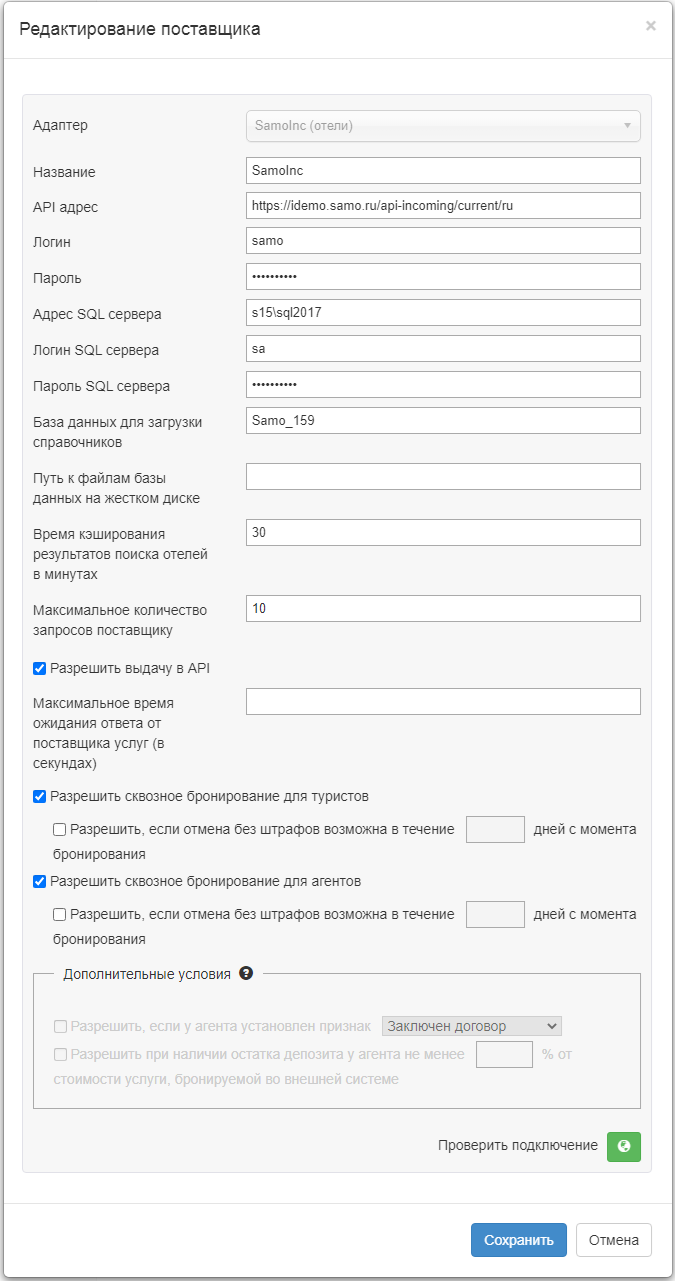Click the empty database file path field
Image resolution: width=675 pixels, height=1281 pixels.
[x=443, y=477]
